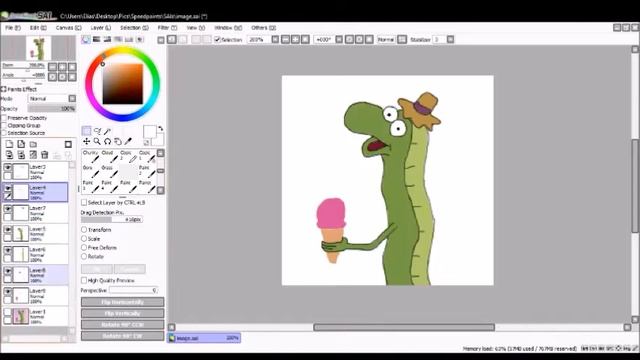Image resolution: width=640 pixels, height=360 pixels.
Task: Click the Merge Down layer icon
Action: click(x=21, y=155)
